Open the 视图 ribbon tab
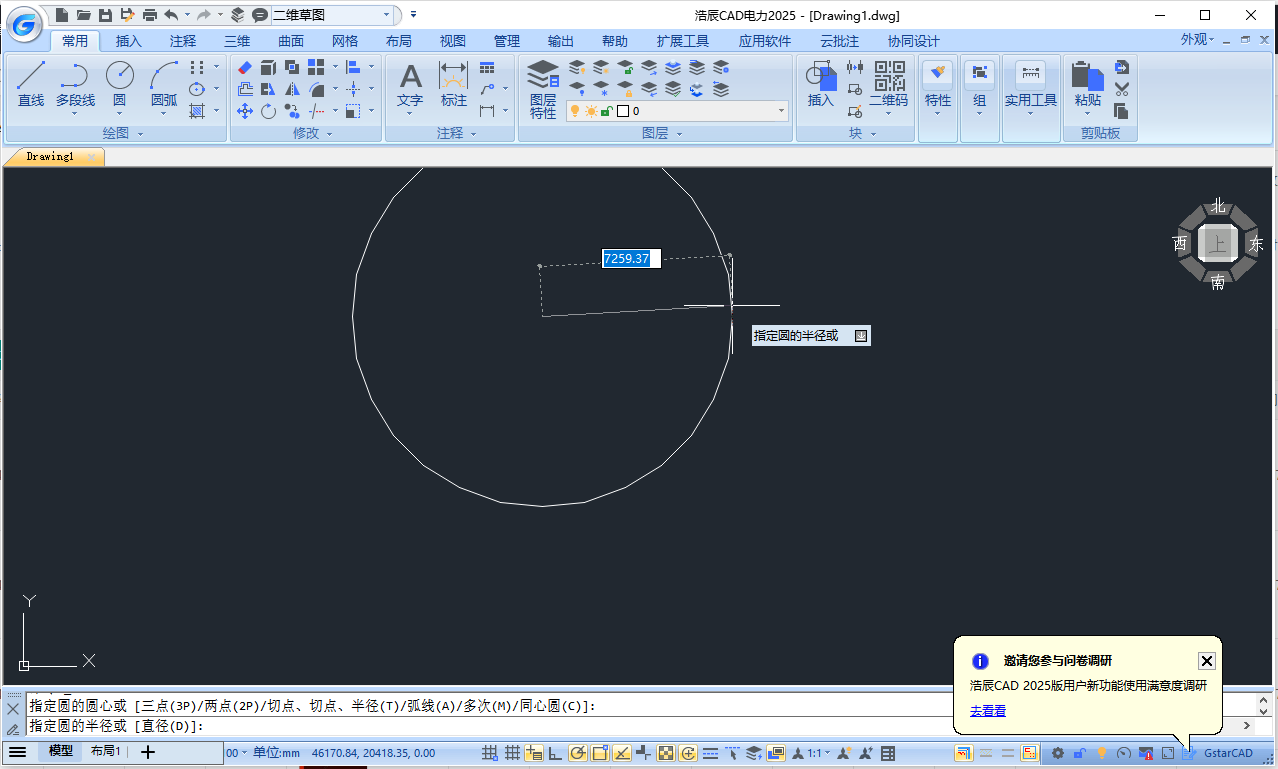Screen dimensions: 1278x769 pos(453,41)
